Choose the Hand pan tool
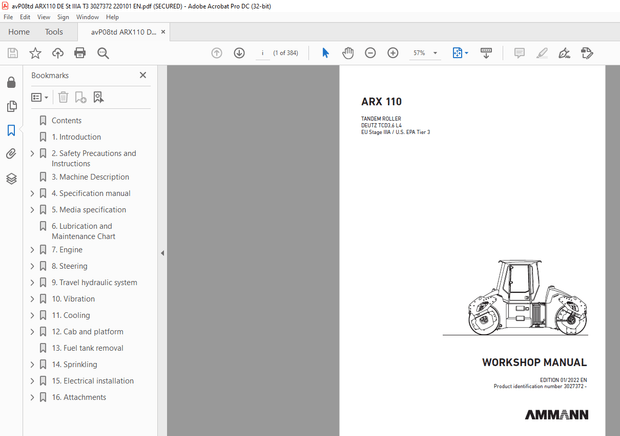 pyautogui.click(x=348, y=53)
